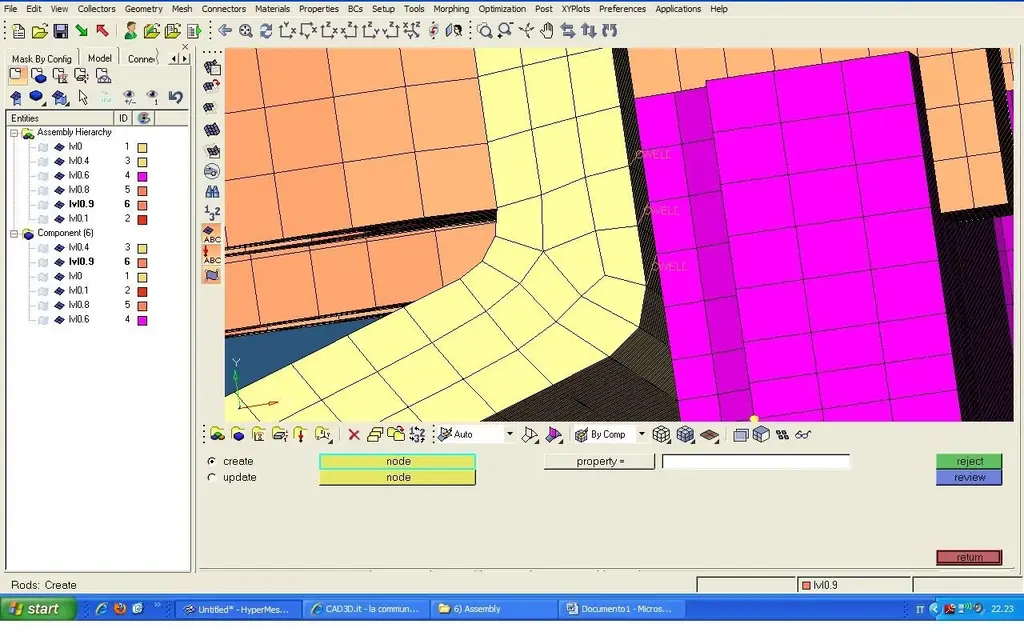
Task: Click the undo arrow in model browser
Action: [x=176, y=97]
